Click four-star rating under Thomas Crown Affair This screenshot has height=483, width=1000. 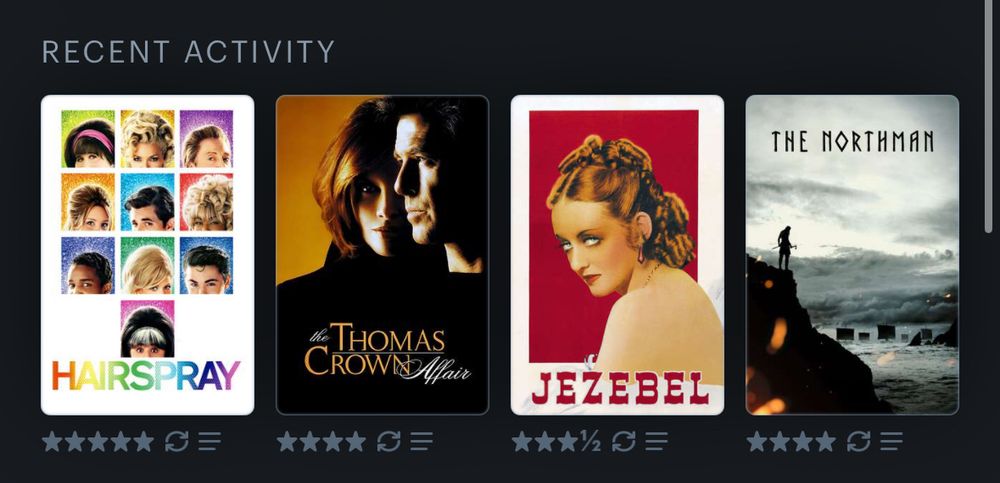321,441
